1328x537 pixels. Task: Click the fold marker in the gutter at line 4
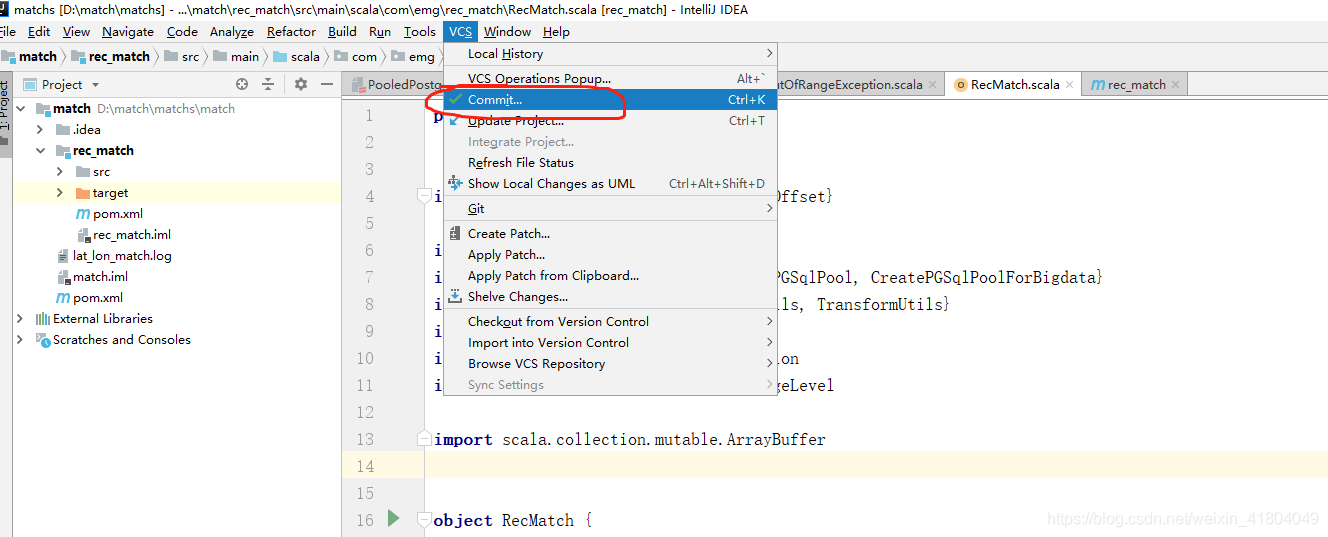coord(425,197)
